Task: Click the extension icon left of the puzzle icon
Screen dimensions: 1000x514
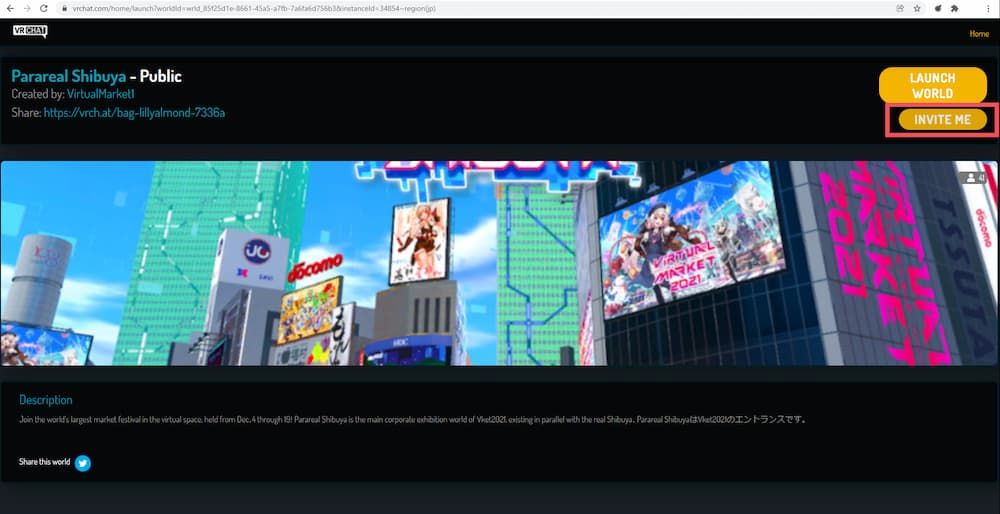Action: [x=938, y=9]
